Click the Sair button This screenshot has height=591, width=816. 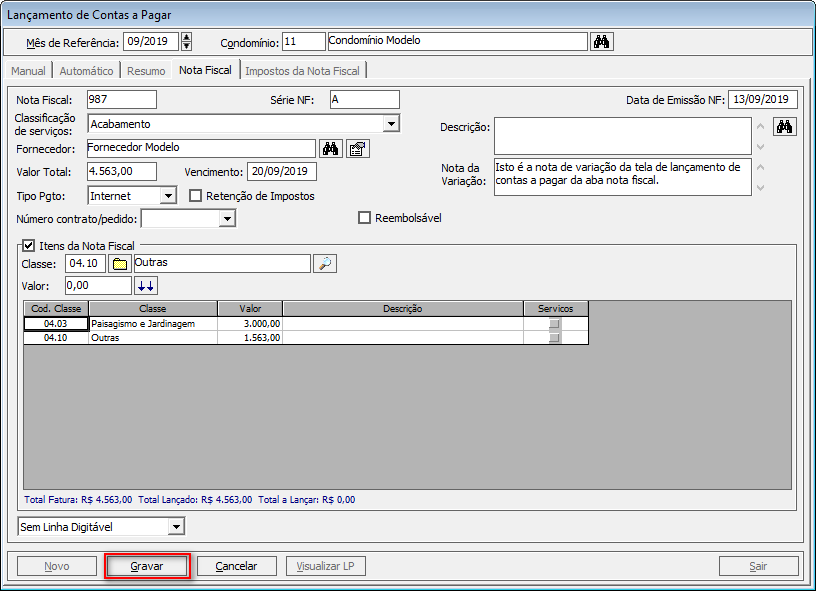(x=758, y=566)
